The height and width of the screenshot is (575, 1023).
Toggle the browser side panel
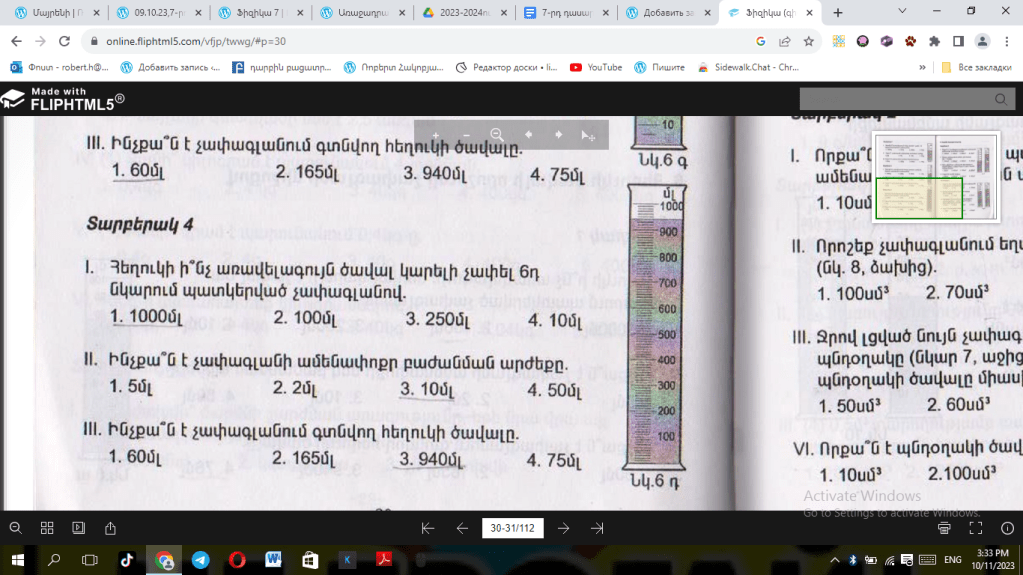click(x=958, y=41)
